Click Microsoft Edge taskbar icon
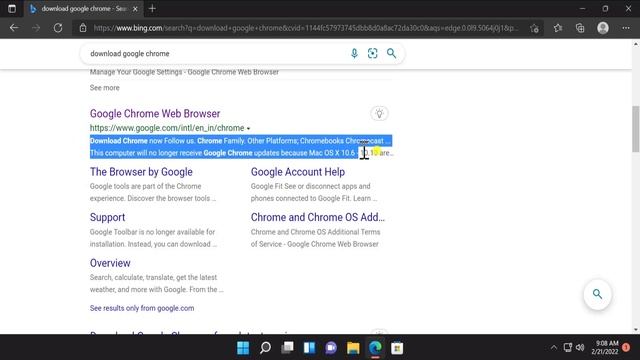The image size is (640, 360). (375, 348)
